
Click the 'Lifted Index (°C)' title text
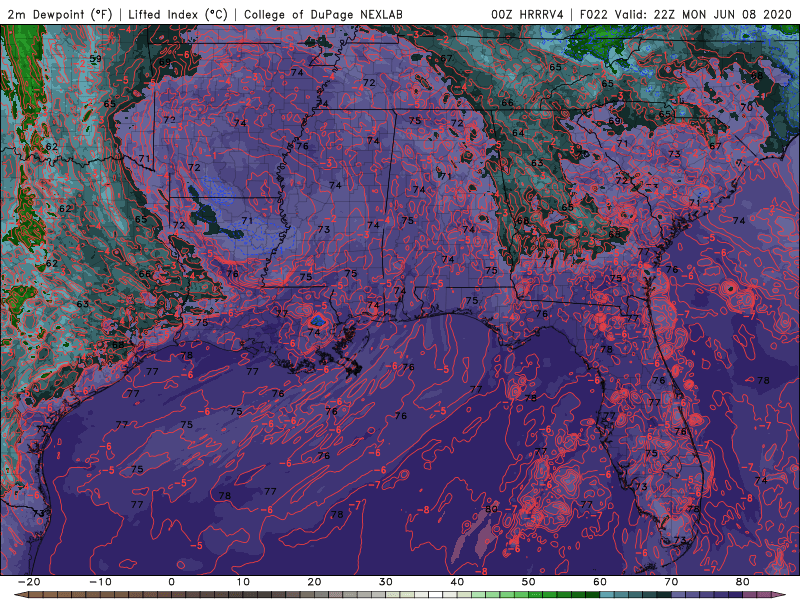point(178,14)
